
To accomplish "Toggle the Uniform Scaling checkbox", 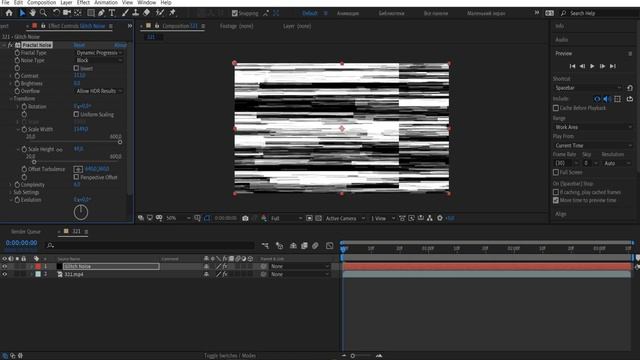I will point(76,114).
